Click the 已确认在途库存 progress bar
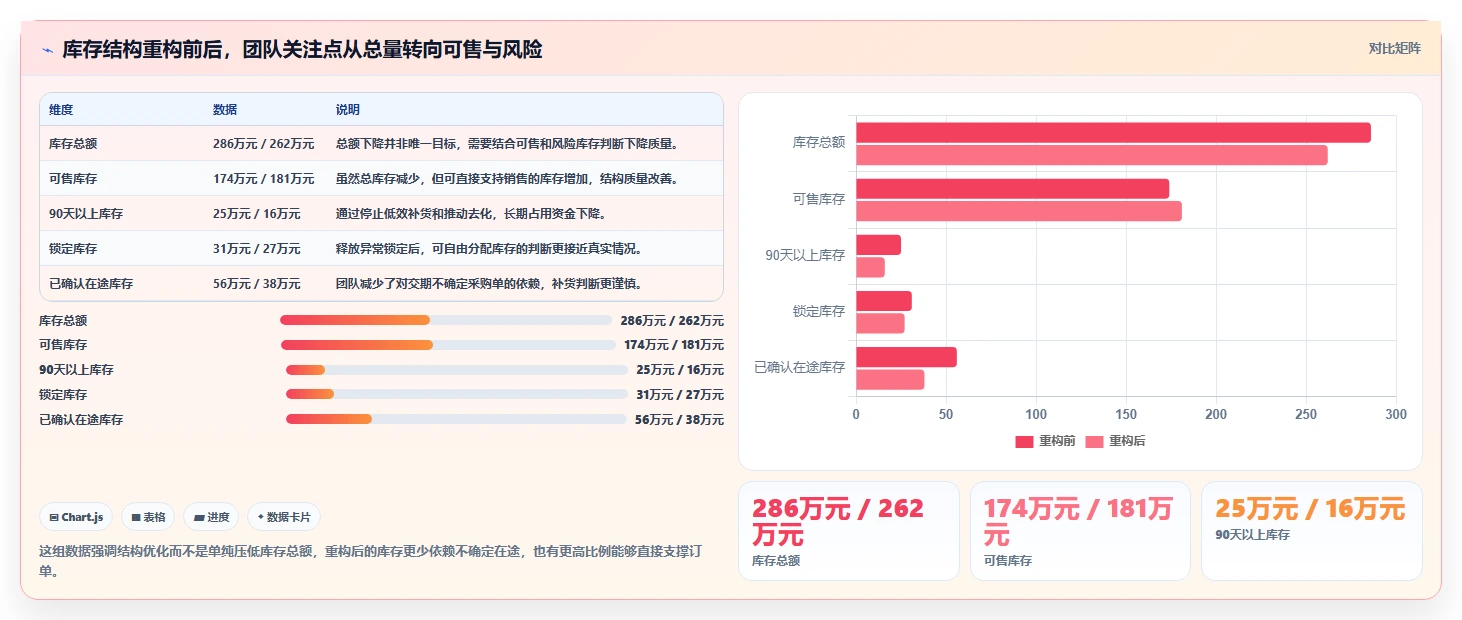The image size is (1462, 620). point(456,419)
